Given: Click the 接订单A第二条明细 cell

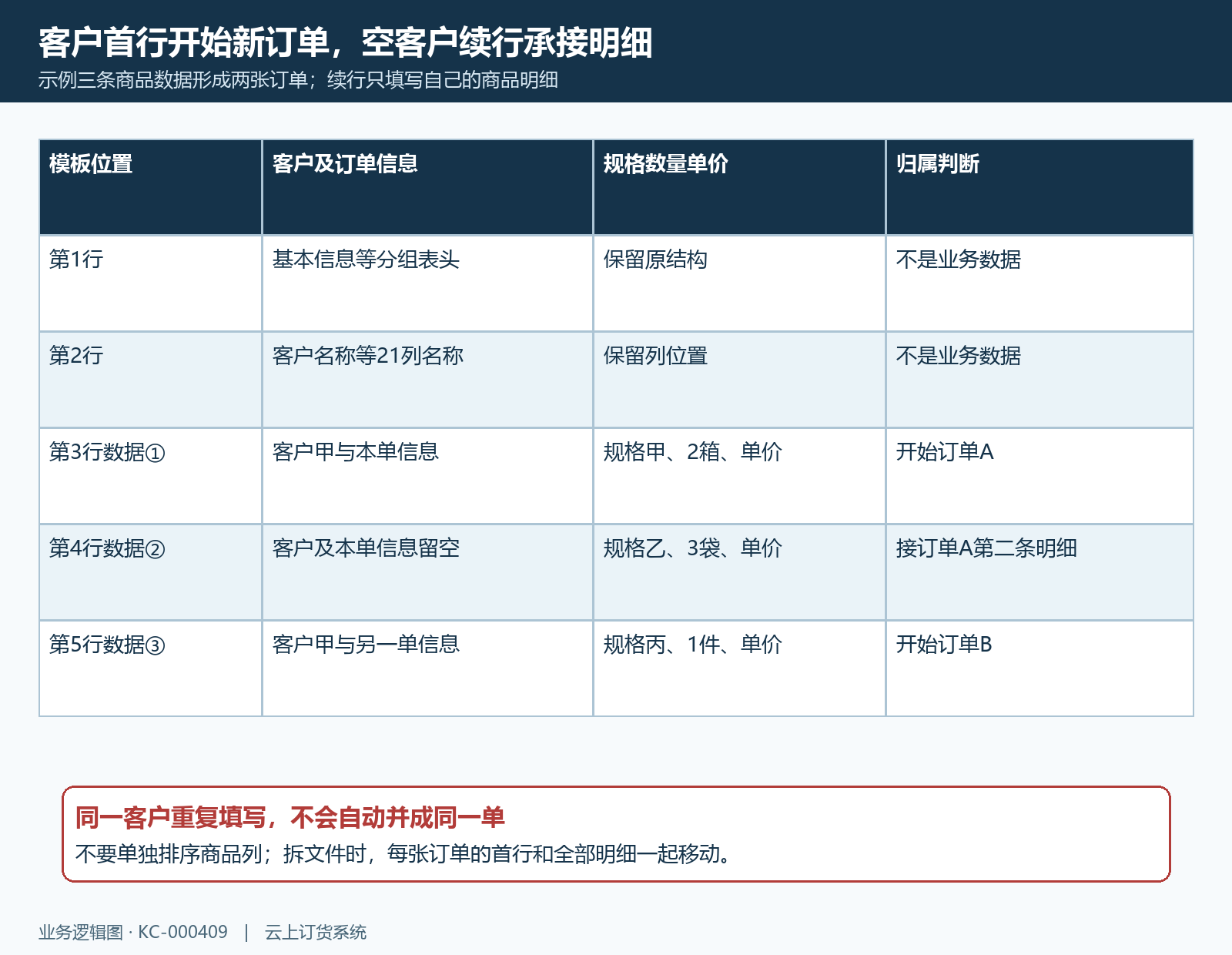Looking at the screenshot, I should coord(1039,572).
